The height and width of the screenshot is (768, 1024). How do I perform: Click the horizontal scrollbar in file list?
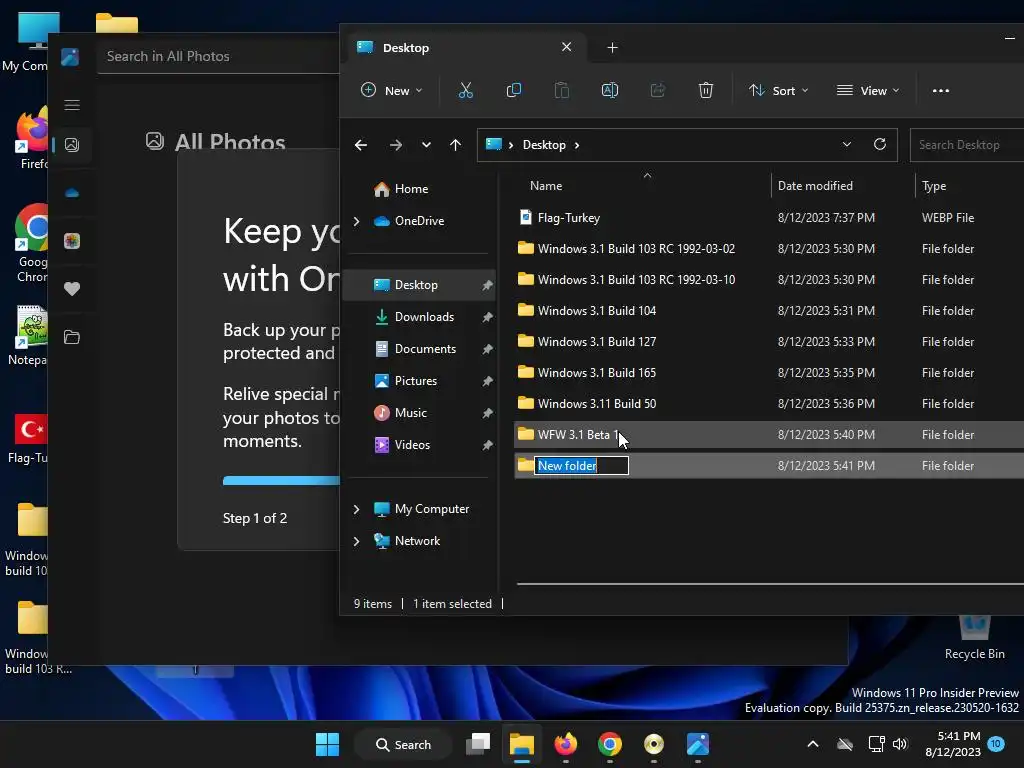coord(770,583)
